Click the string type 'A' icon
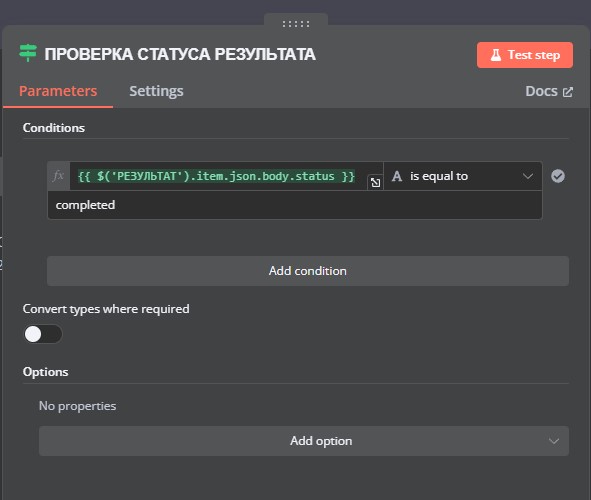The height and width of the screenshot is (500, 591). coord(397,176)
